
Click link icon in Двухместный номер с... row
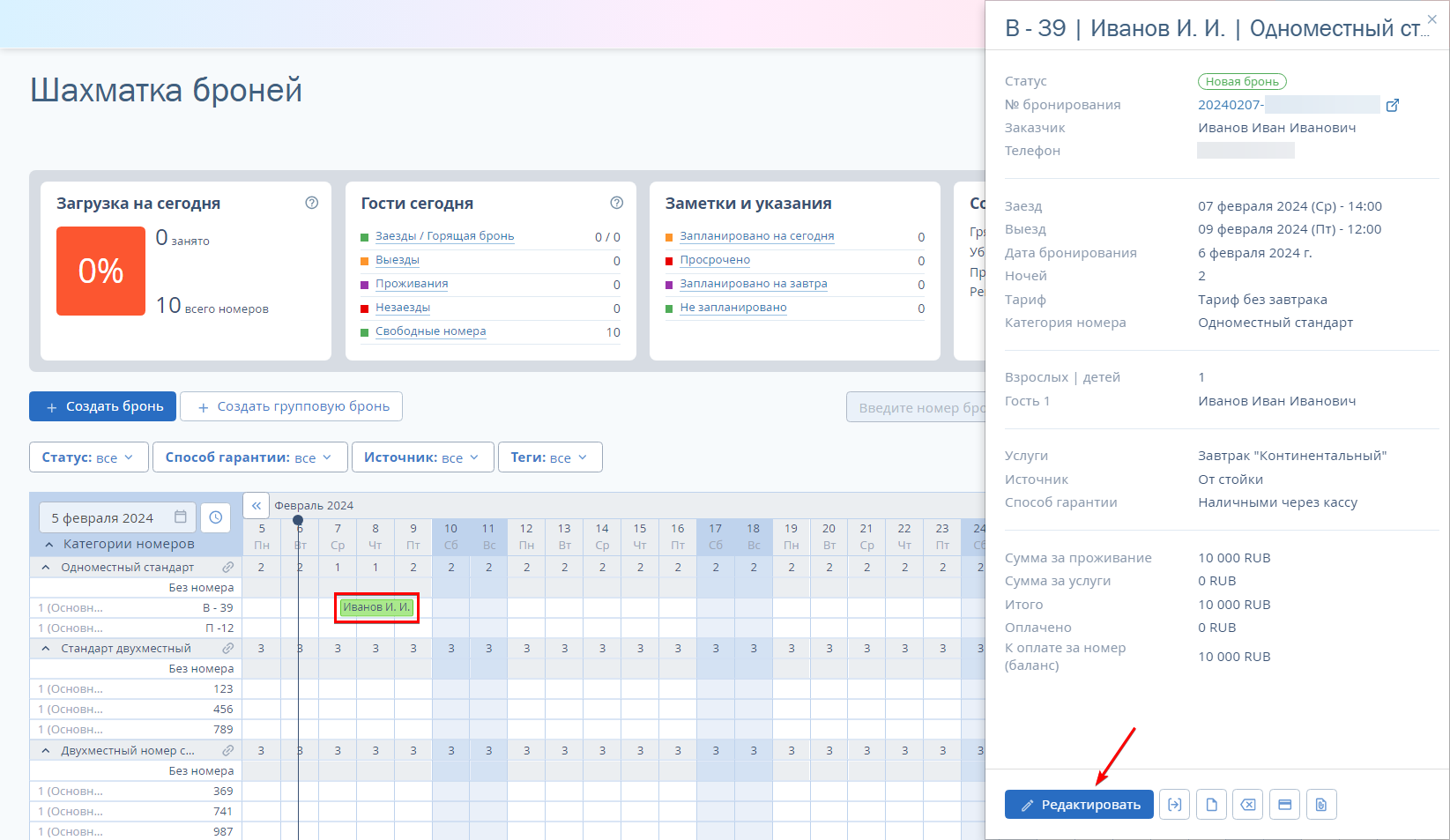[x=228, y=751]
